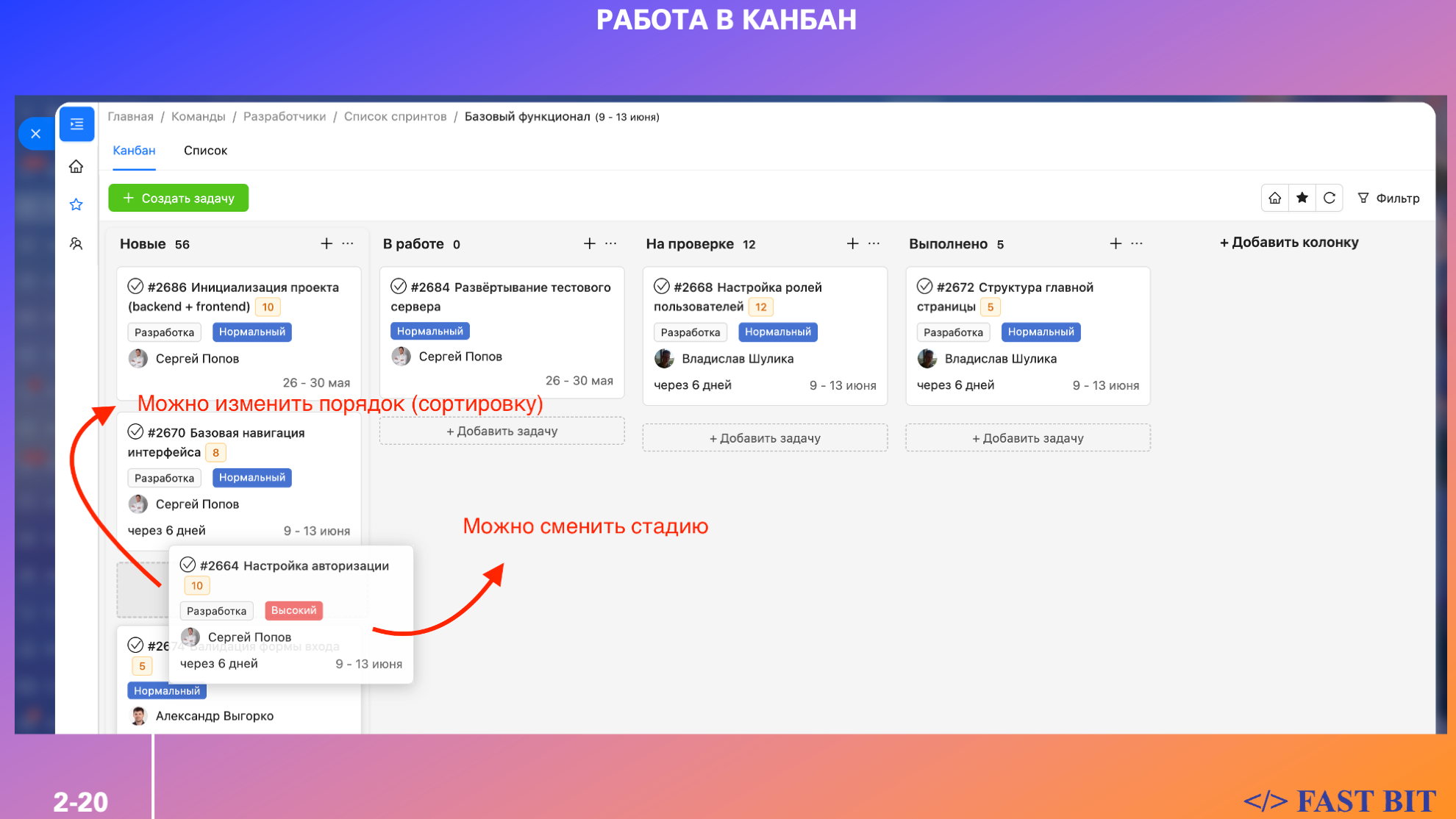Open the Список спринтов breadcrumb link
This screenshot has width=1456, height=819.
[x=396, y=117]
